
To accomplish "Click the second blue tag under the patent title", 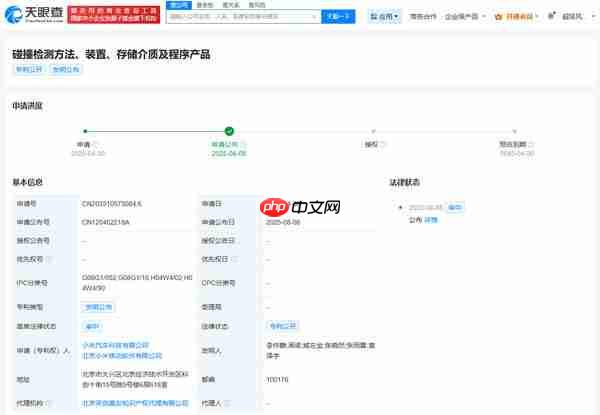I will pyautogui.click(x=65, y=69).
